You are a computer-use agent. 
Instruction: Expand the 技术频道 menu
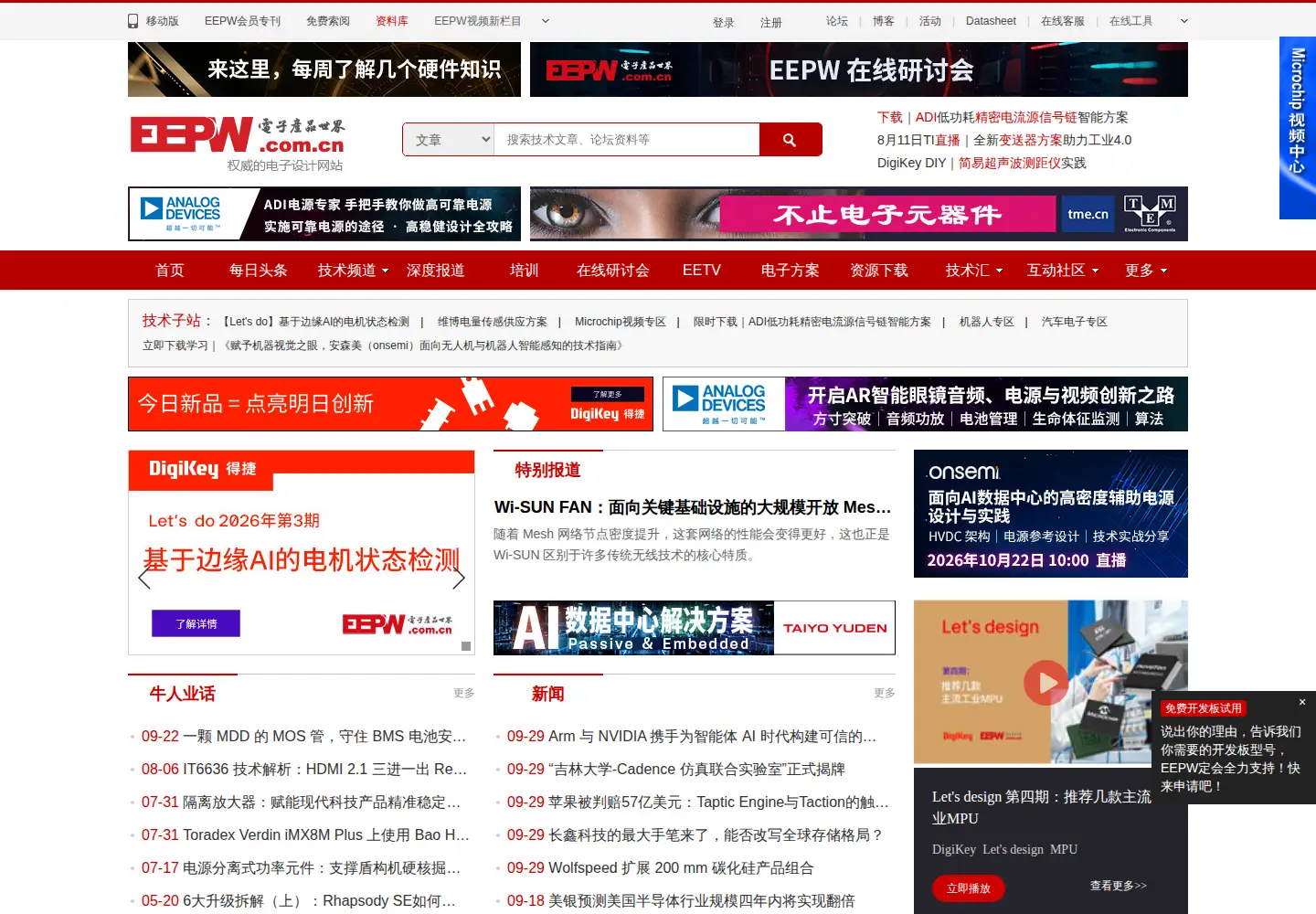tap(353, 271)
